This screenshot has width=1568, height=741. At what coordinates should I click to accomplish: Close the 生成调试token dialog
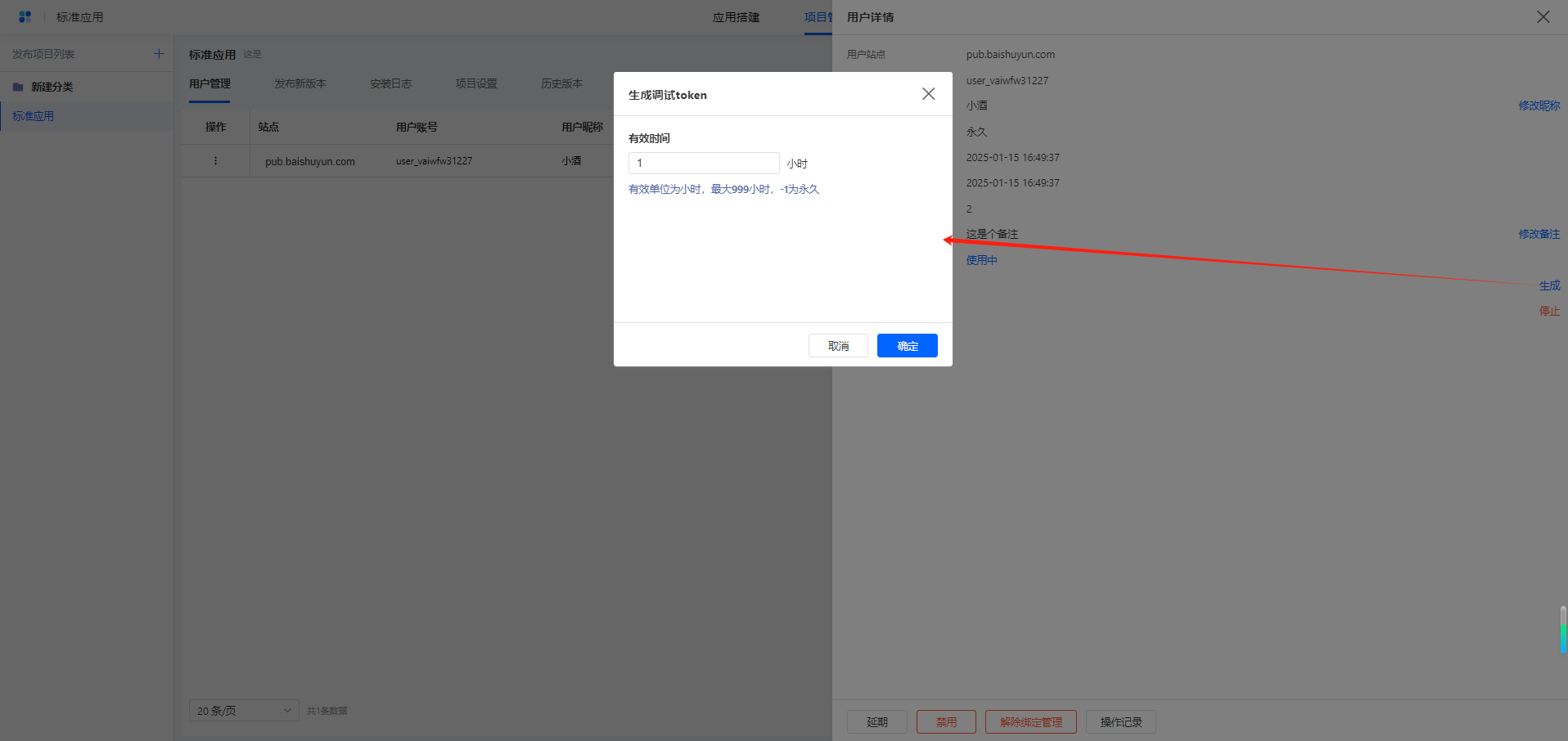click(x=928, y=94)
